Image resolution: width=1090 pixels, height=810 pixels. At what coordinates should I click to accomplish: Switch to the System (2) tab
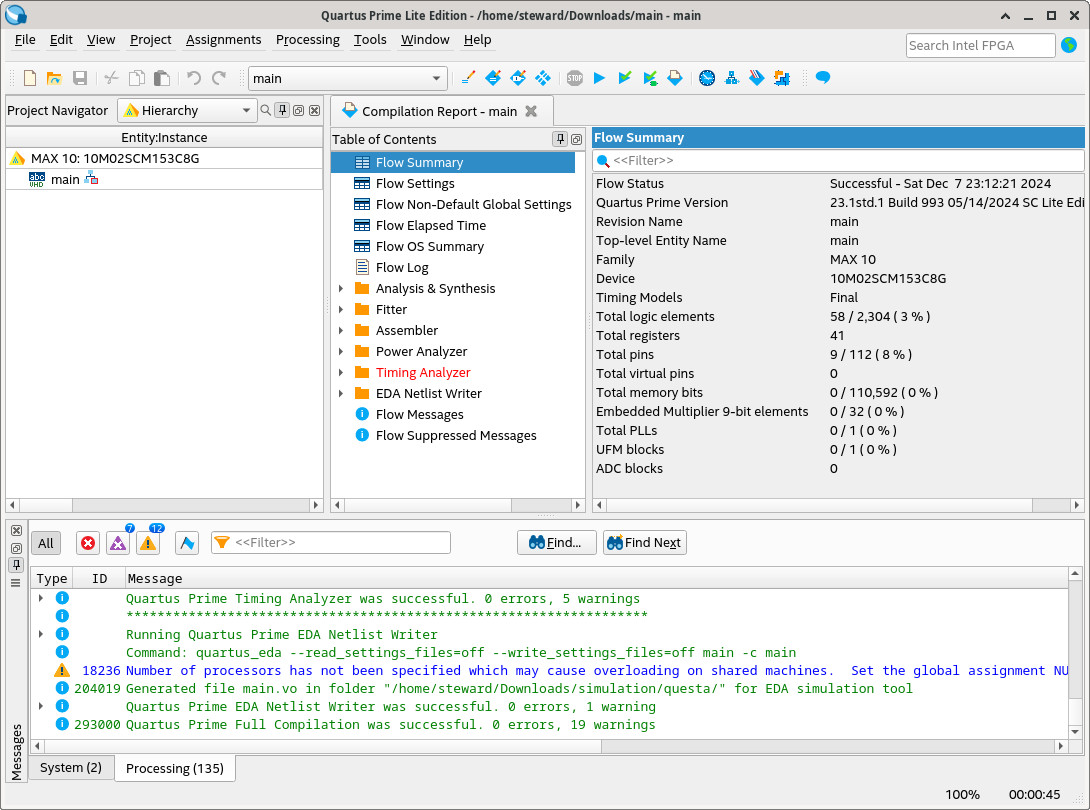click(70, 768)
